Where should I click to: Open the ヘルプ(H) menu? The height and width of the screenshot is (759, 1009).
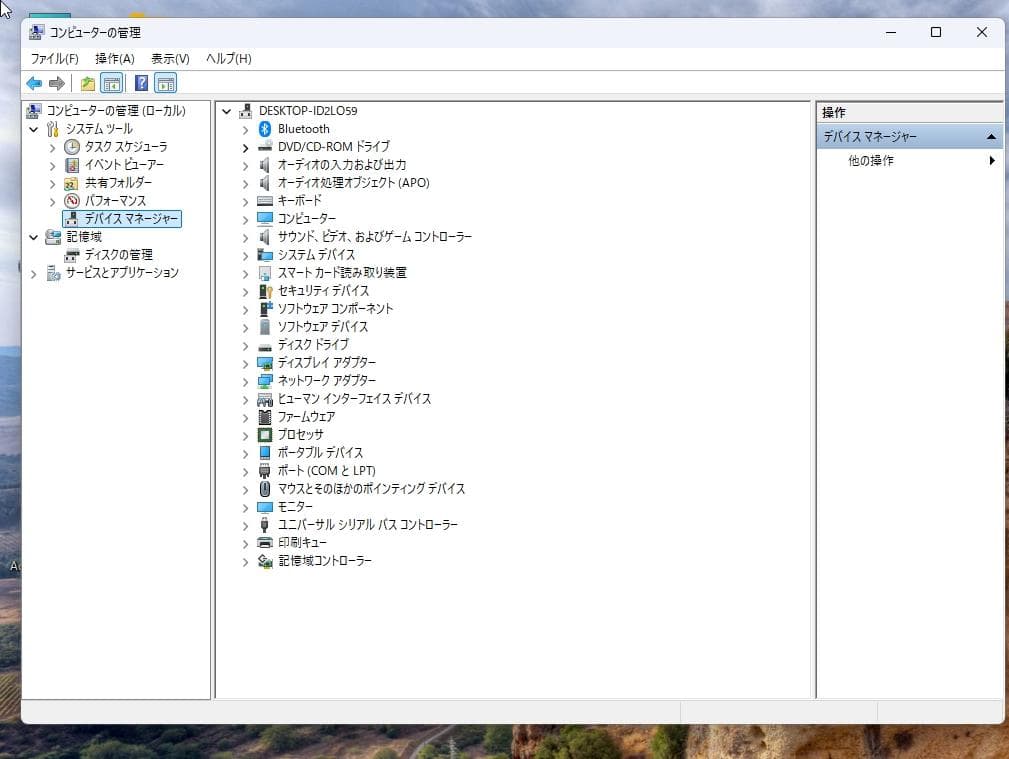point(228,59)
